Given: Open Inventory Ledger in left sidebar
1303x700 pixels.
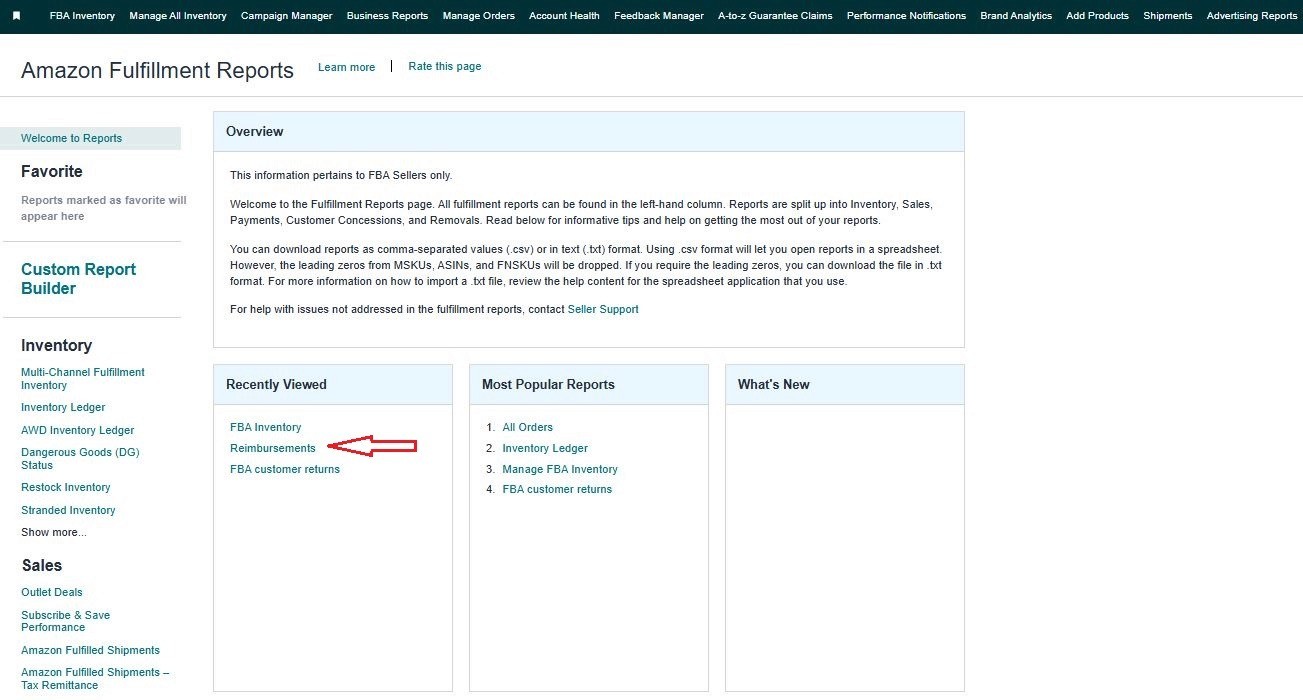Looking at the screenshot, I should pyautogui.click(x=63, y=407).
